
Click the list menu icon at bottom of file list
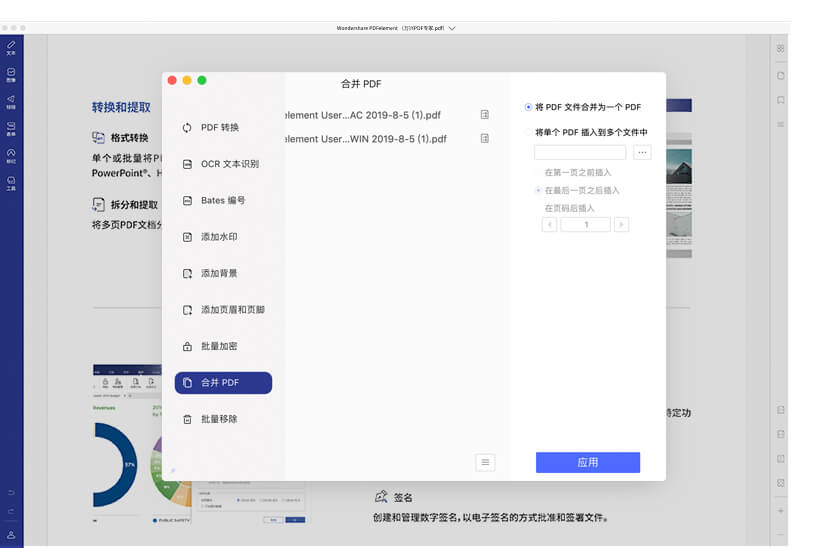(485, 462)
